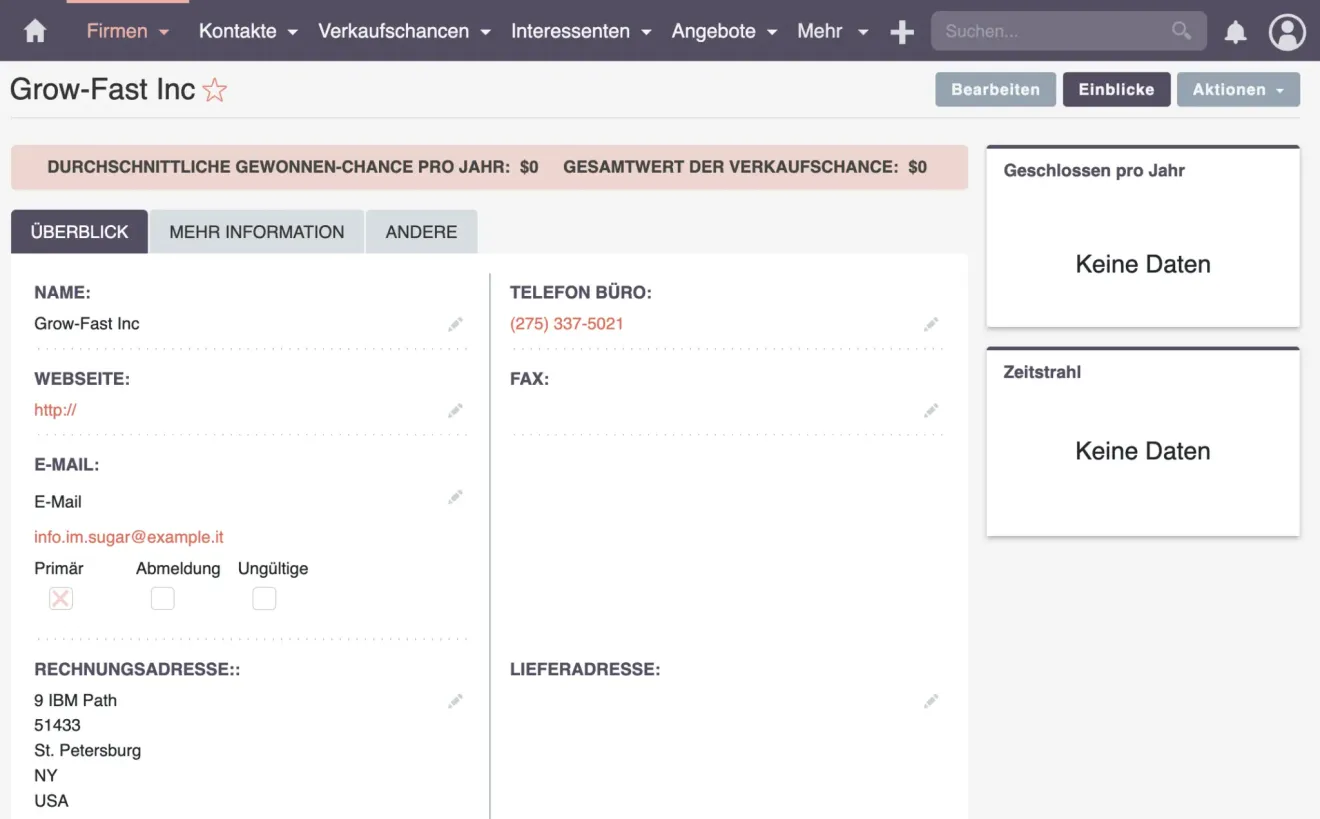The image size is (1320, 819).
Task: Switch to the MEHR INFORMATION tab
Action: (257, 231)
